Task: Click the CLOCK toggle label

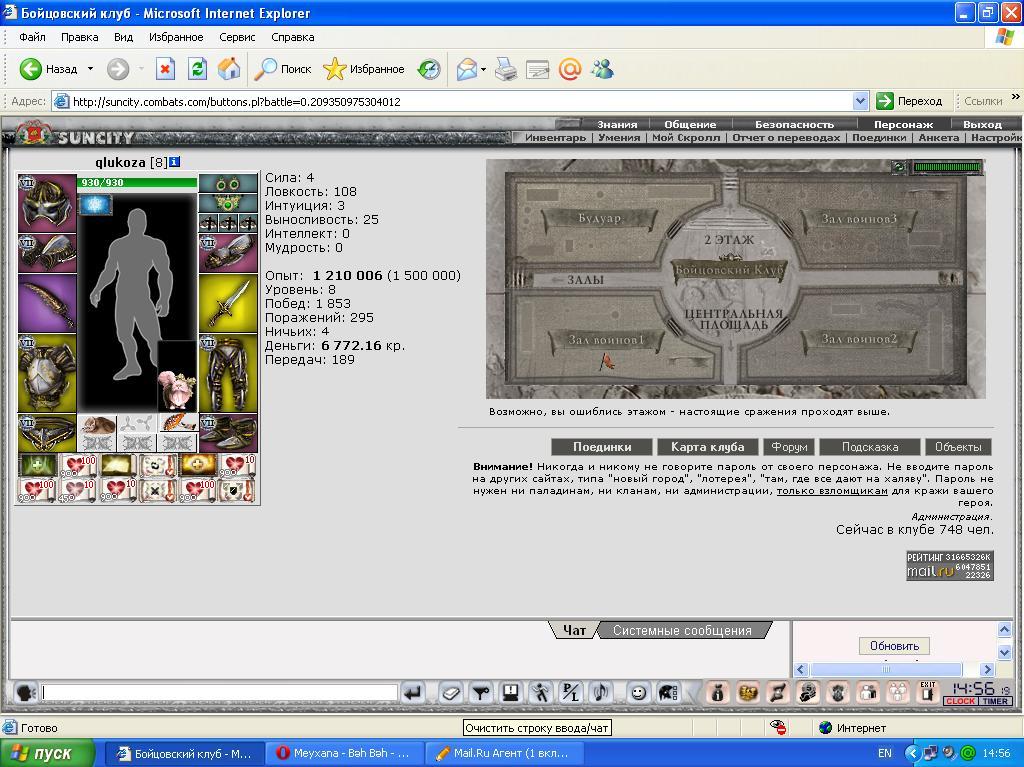Action: point(960,701)
